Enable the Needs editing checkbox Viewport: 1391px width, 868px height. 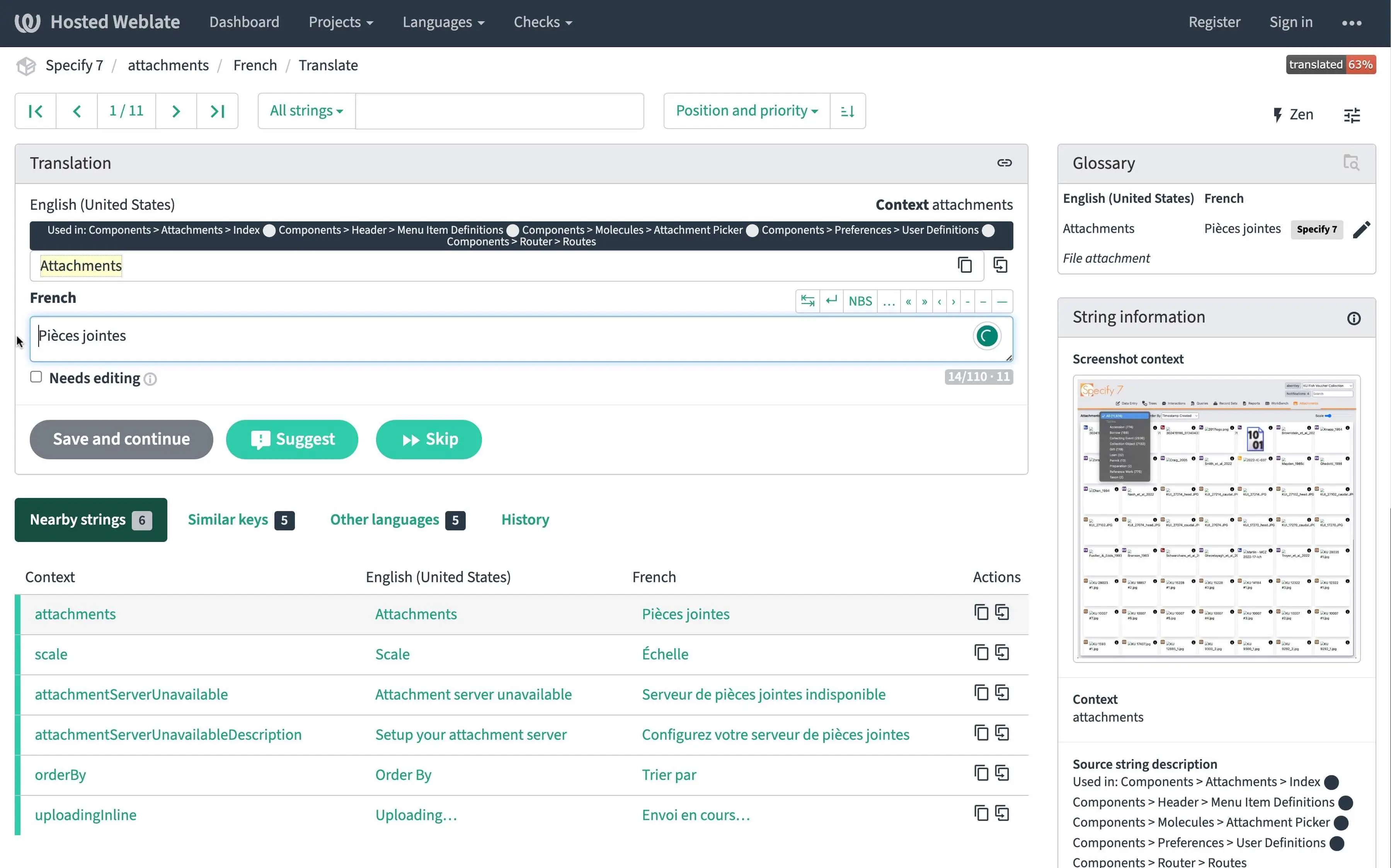click(36, 377)
